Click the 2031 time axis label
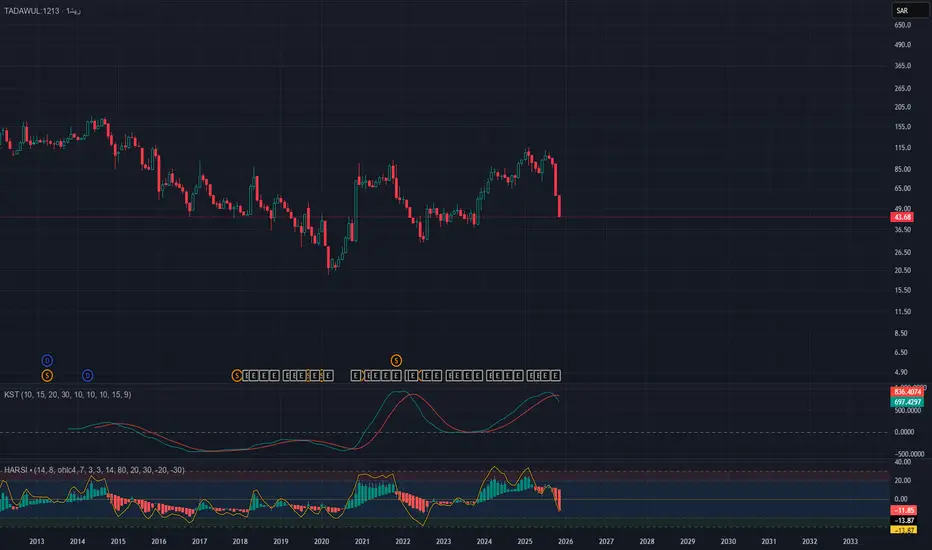932x550 pixels. (769, 541)
